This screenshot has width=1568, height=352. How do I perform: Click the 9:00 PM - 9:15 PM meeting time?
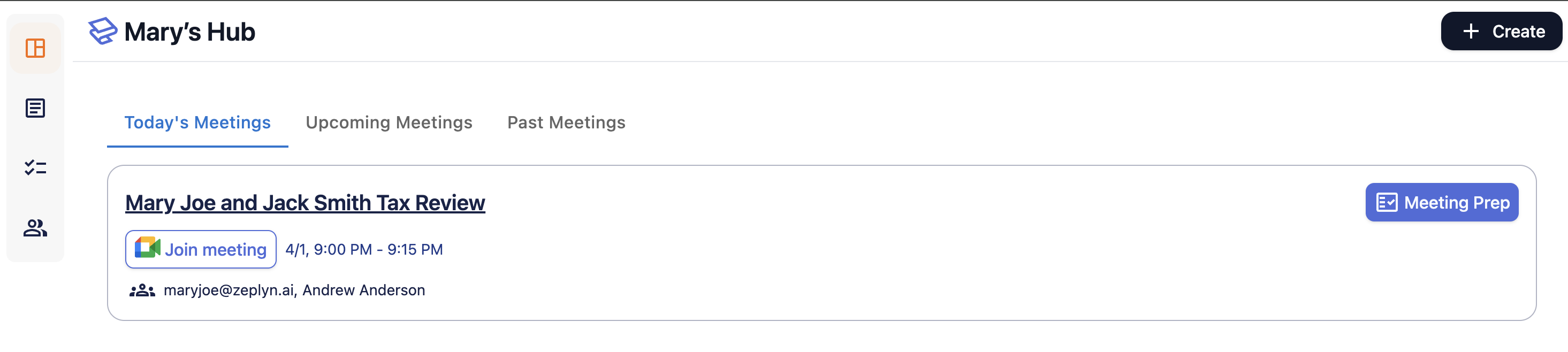364,249
